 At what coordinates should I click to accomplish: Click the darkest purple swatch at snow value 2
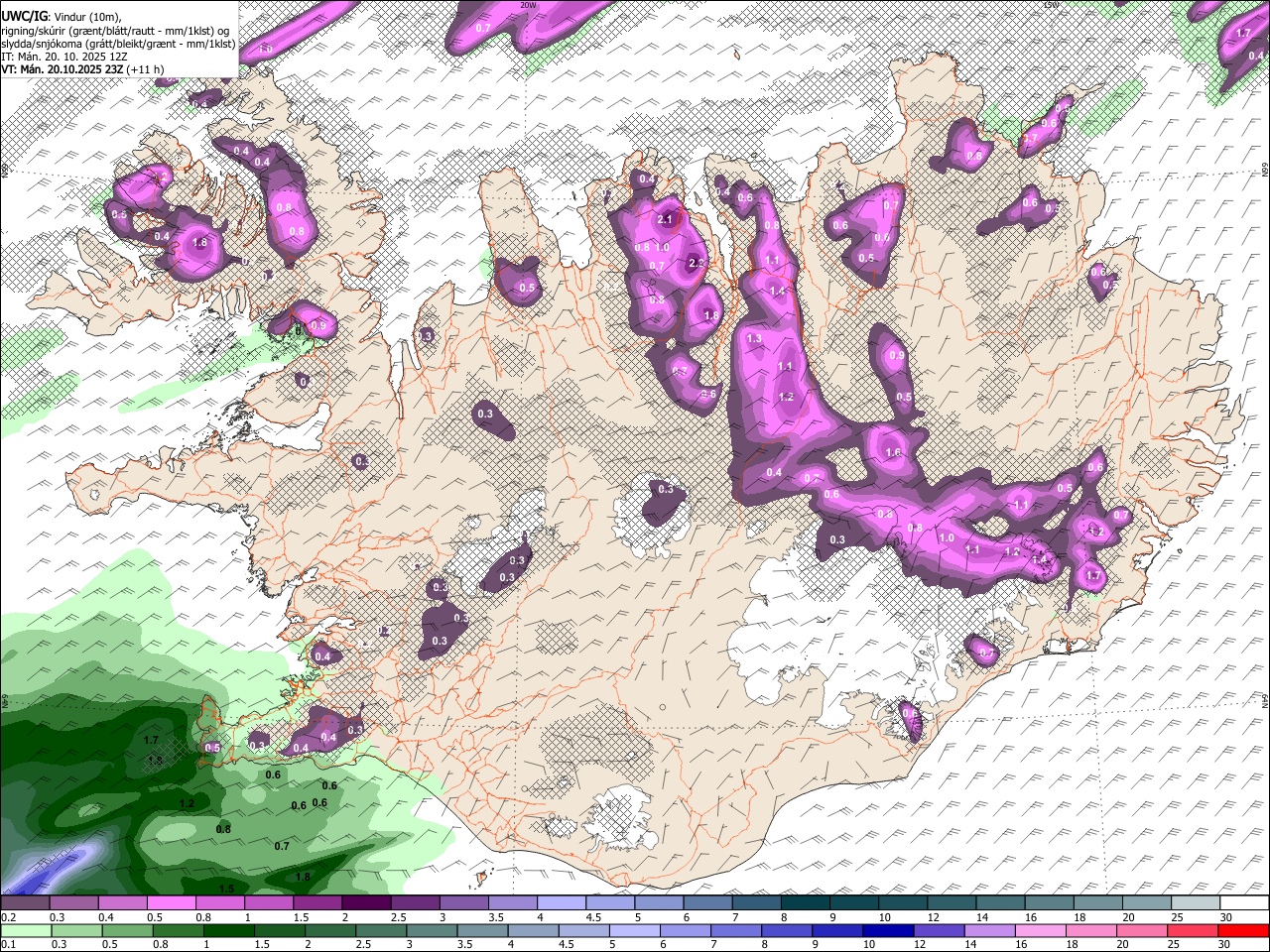(366, 903)
